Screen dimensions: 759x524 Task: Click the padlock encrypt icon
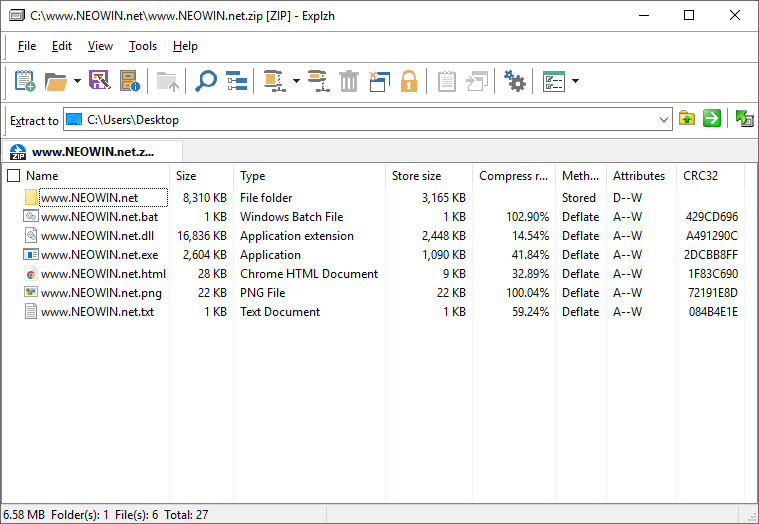[x=408, y=81]
